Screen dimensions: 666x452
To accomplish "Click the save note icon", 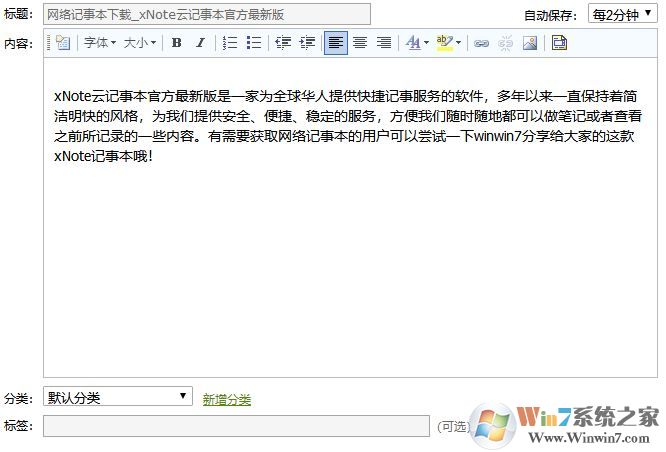I will click(x=559, y=42).
